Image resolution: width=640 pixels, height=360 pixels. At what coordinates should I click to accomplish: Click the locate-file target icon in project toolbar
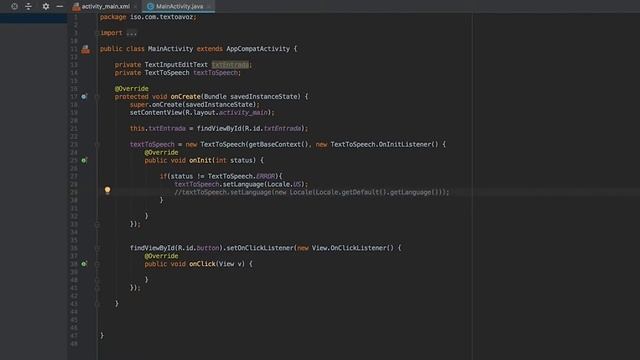pyautogui.click(x=14, y=6)
